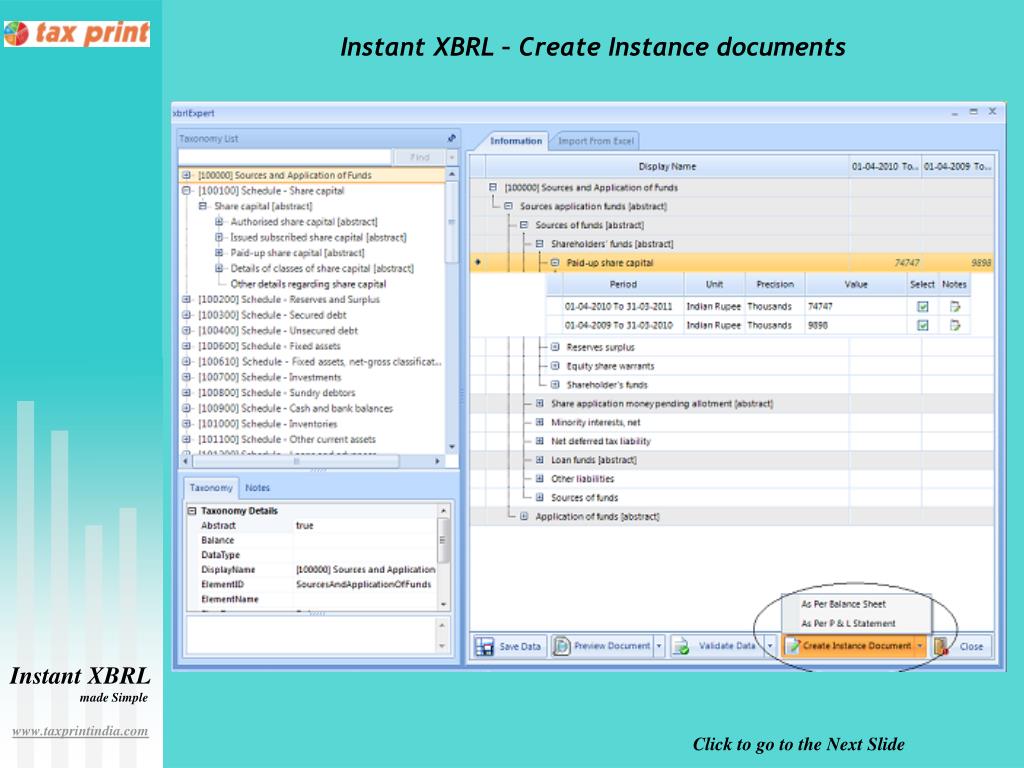This screenshot has width=1024, height=768.
Task: Click to go to the Next Slide
Action: point(798,744)
